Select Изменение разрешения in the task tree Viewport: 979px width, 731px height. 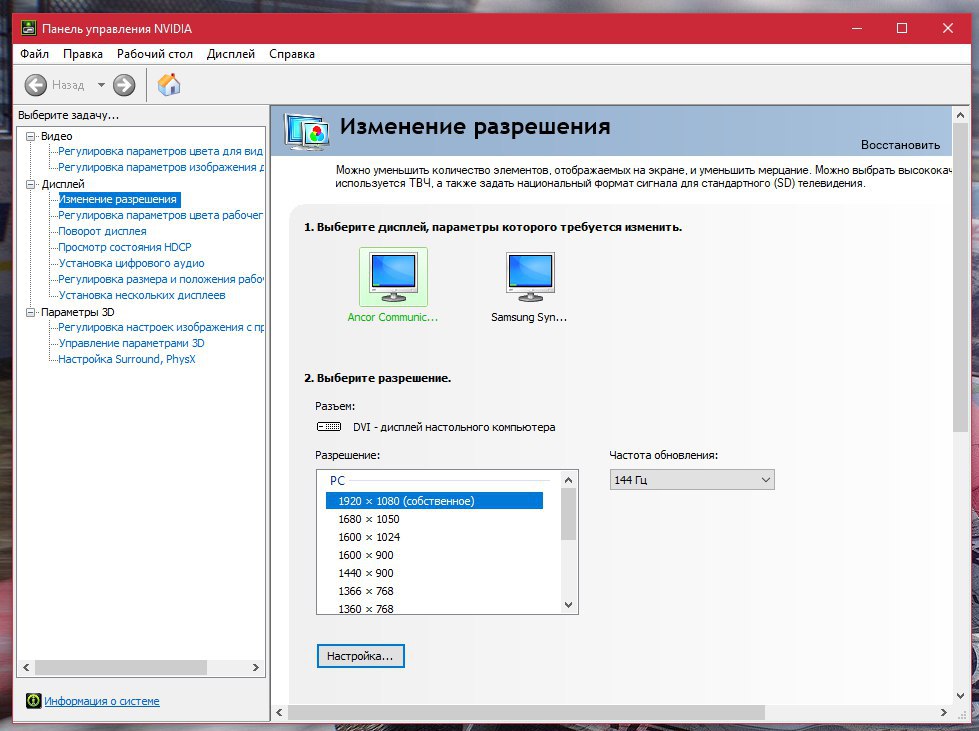tap(118, 199)
